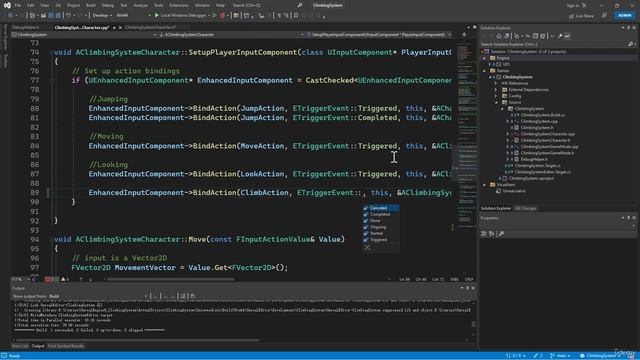Switch to ClimbingSystemCharacter.h tab
The image size is (640, 360).
pos(150,27)
